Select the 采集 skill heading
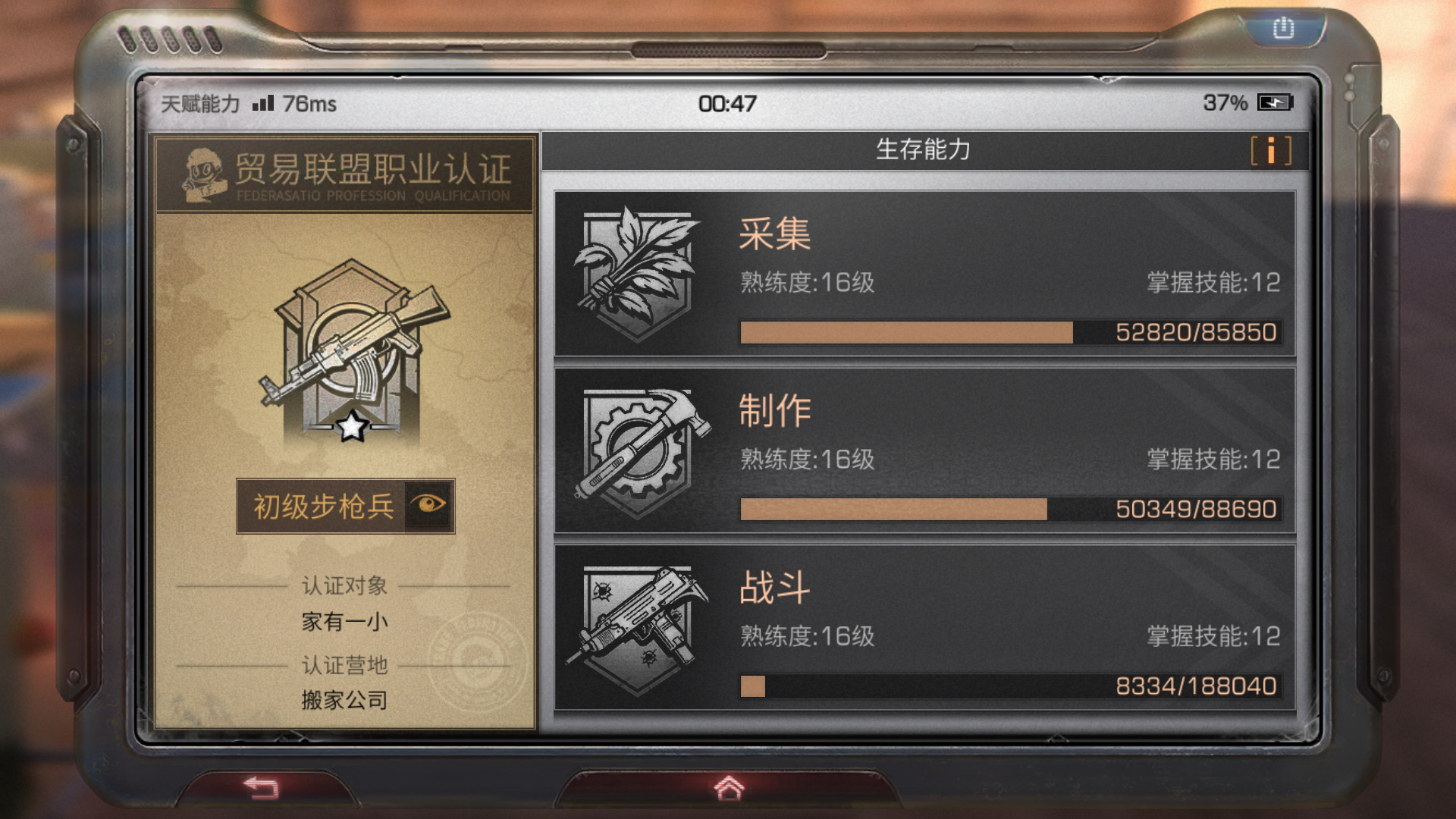The height and width of the screenshot is (819, 1456). (775, 234)
